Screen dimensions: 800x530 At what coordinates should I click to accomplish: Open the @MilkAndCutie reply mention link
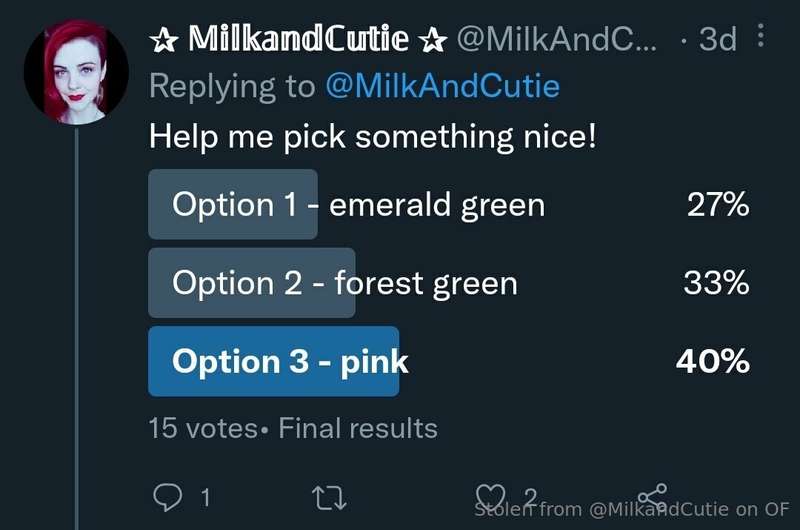pos(442,86)
